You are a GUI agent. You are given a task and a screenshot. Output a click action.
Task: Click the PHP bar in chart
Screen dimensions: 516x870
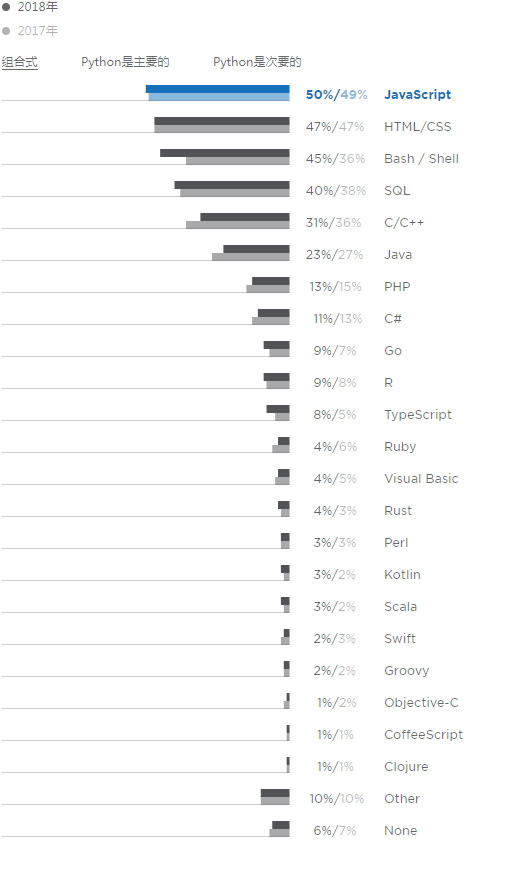(268, 285)
